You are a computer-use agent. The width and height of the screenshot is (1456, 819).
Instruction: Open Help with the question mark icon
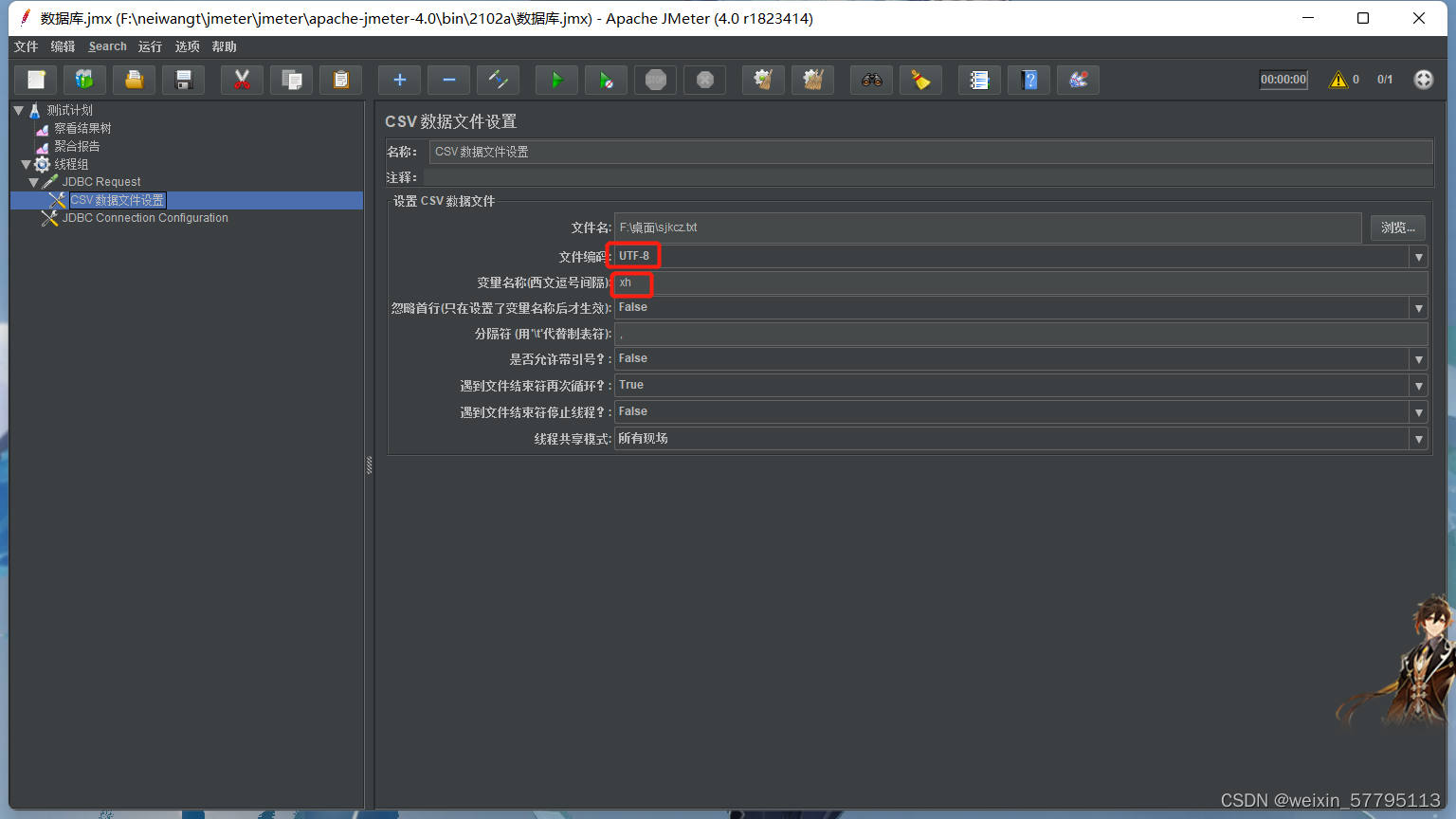click(x=1028, y=80)
